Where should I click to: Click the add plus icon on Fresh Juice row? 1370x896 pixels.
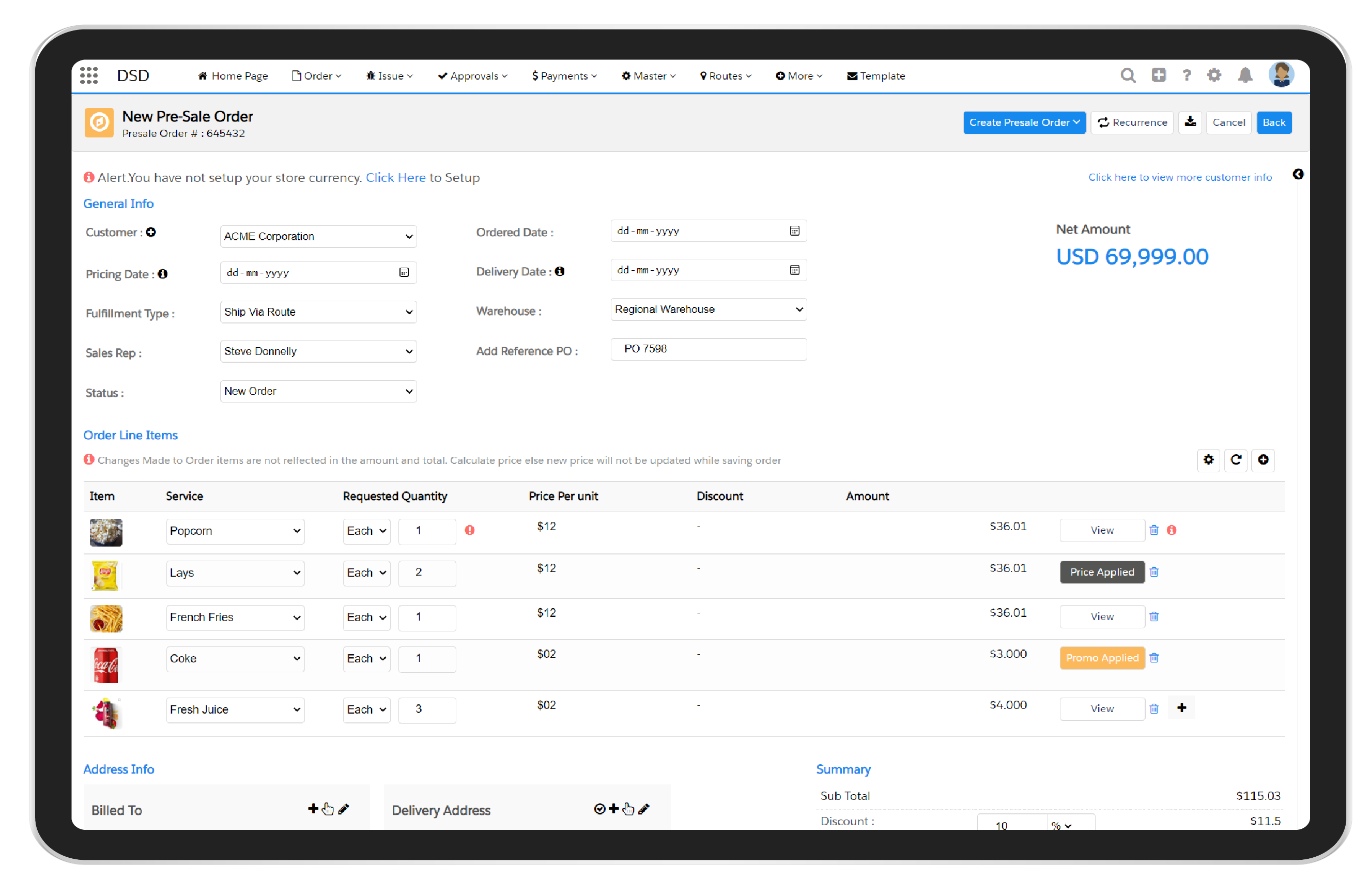(x=1183, y=708)
